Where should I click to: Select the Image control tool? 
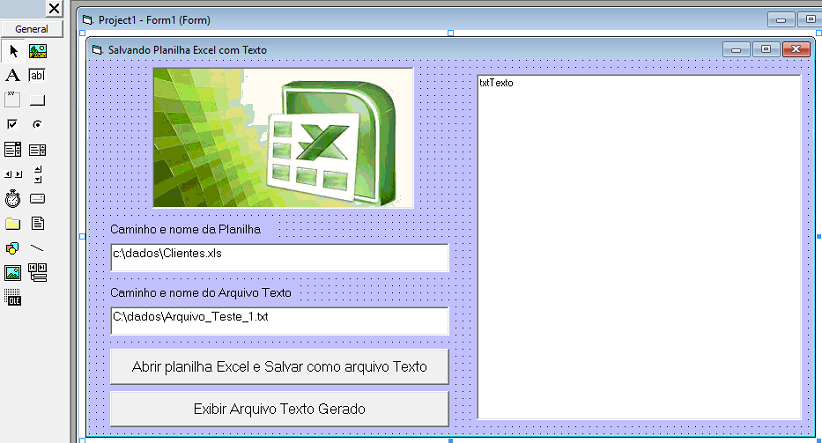(x=13, y=273)
